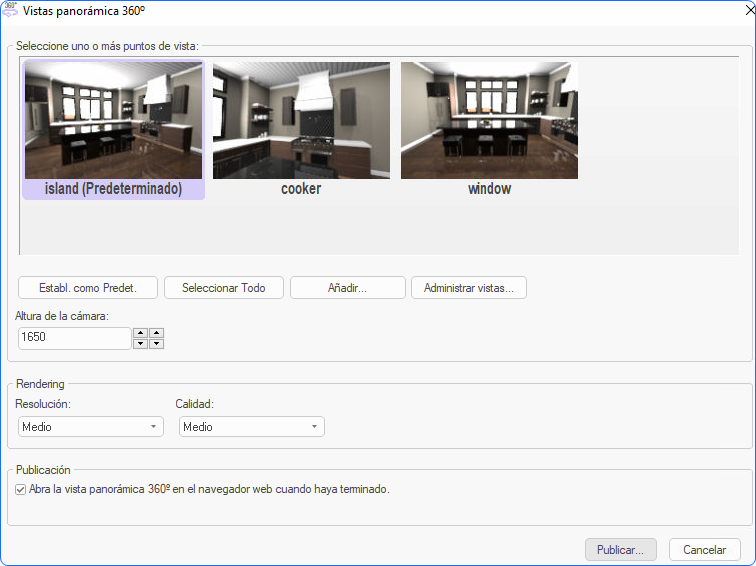756x566 pixels.
Task: Click the 'island (Predeterminado)' label text
Action: pyautogui.click(x=113, y=189)
